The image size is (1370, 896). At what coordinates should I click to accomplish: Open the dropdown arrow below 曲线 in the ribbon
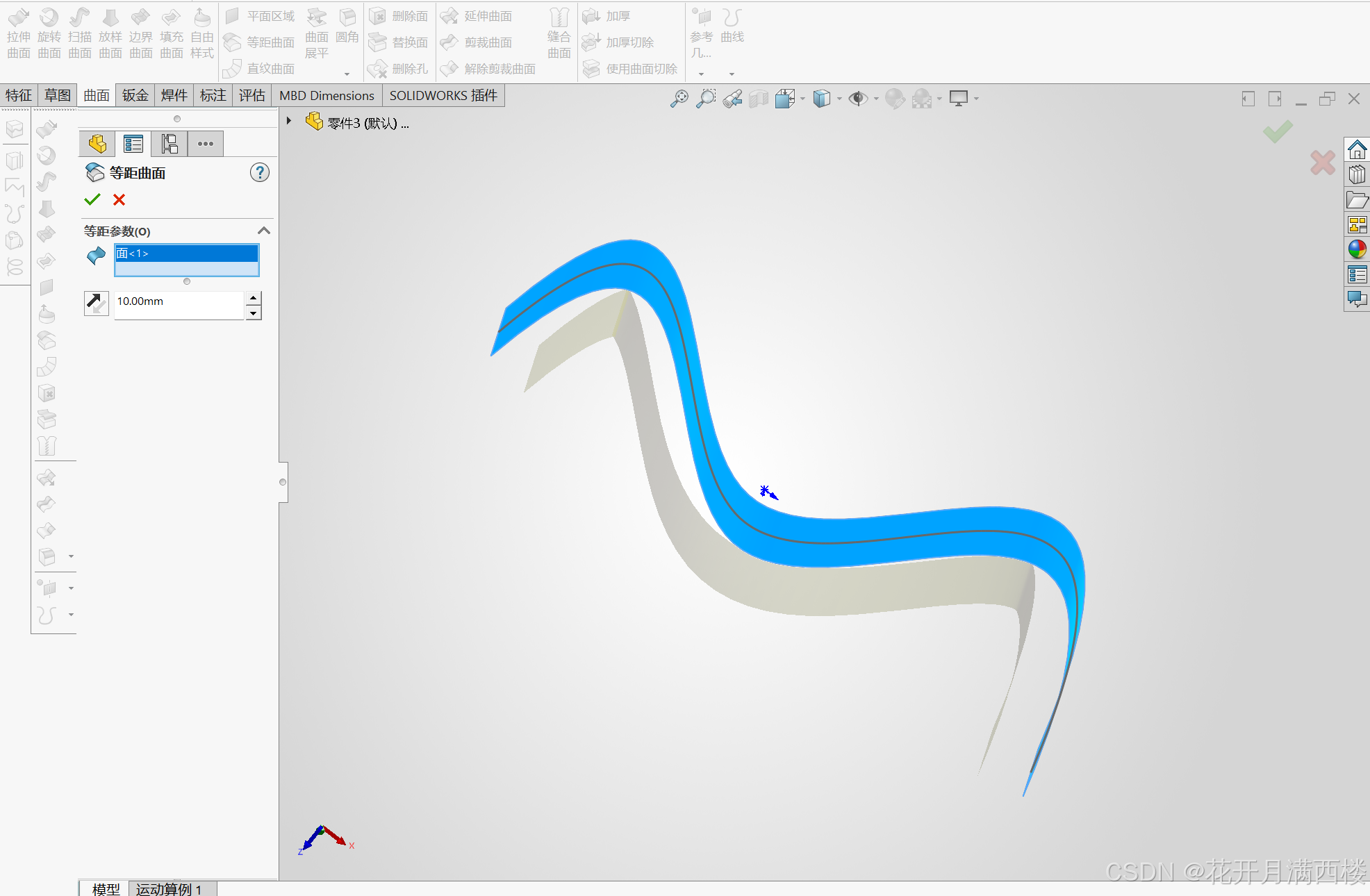(x=732, y=74)
